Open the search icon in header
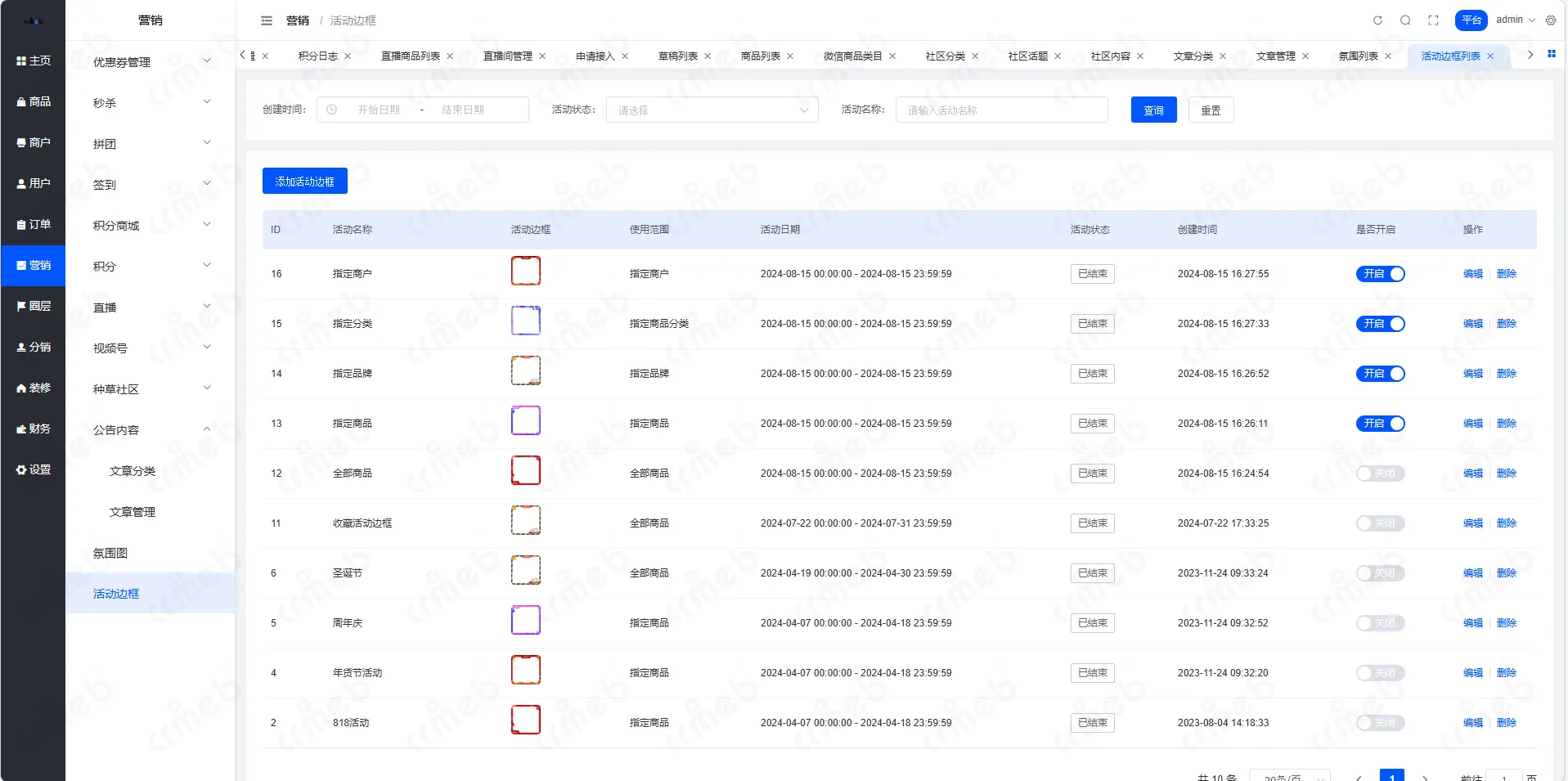 (1405, 20)
